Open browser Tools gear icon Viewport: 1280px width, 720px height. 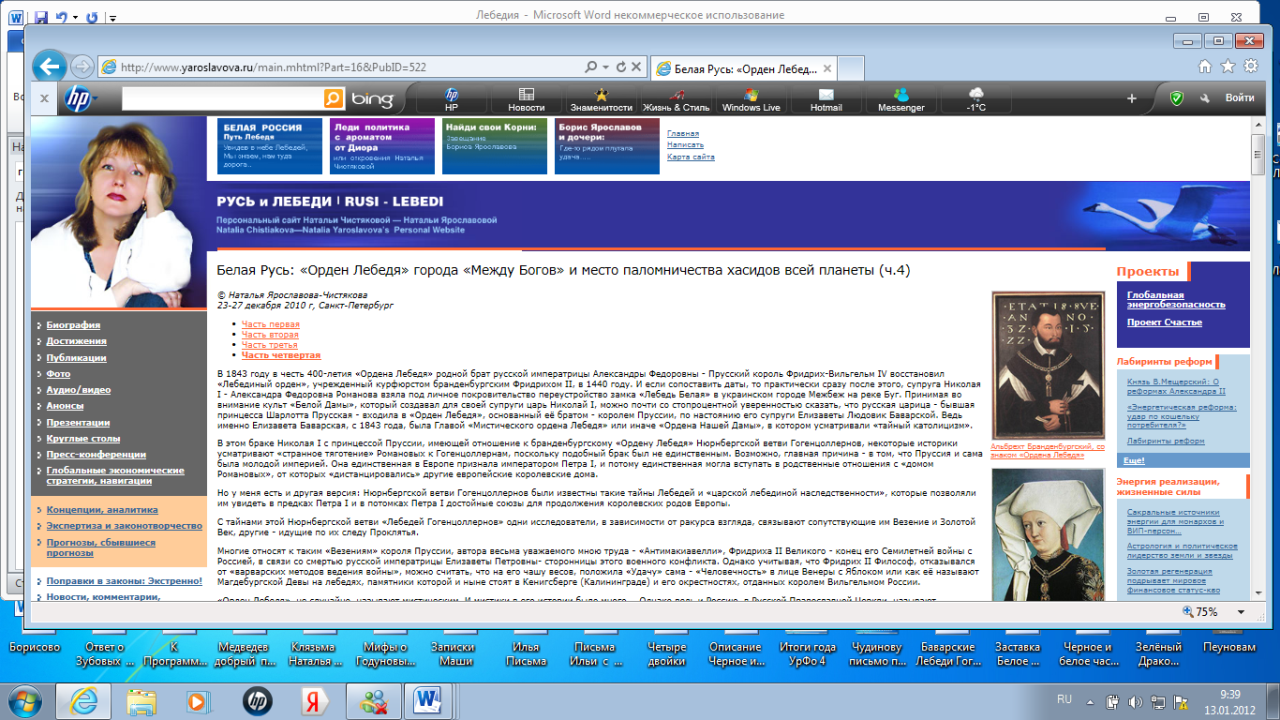pyautogui.click(x=1251, y=66)
